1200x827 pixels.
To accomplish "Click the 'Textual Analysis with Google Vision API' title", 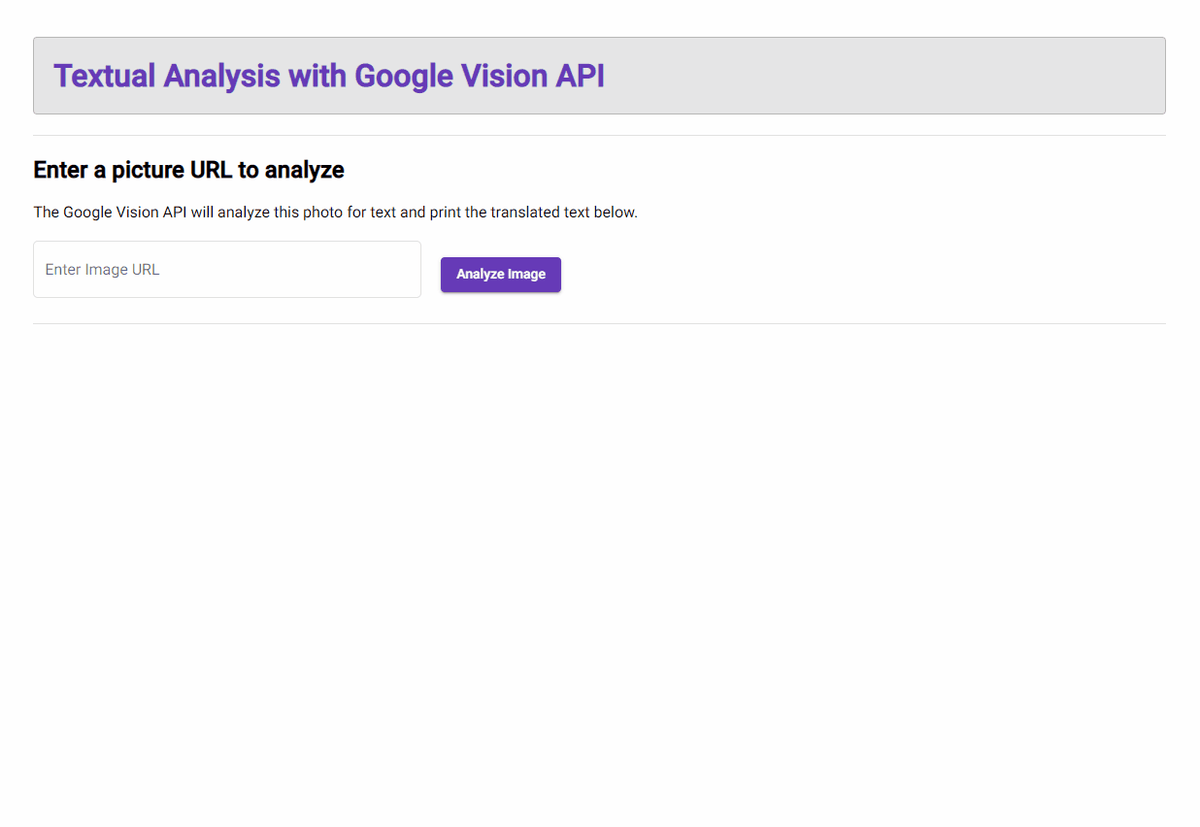I will [x=329, y=76].
